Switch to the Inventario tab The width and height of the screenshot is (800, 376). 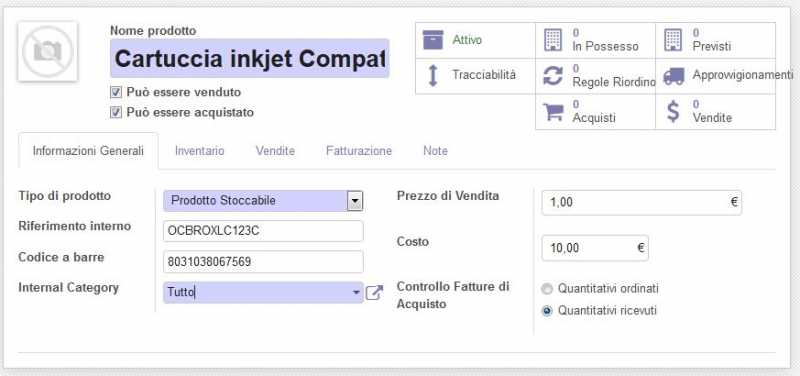(199, 151)
